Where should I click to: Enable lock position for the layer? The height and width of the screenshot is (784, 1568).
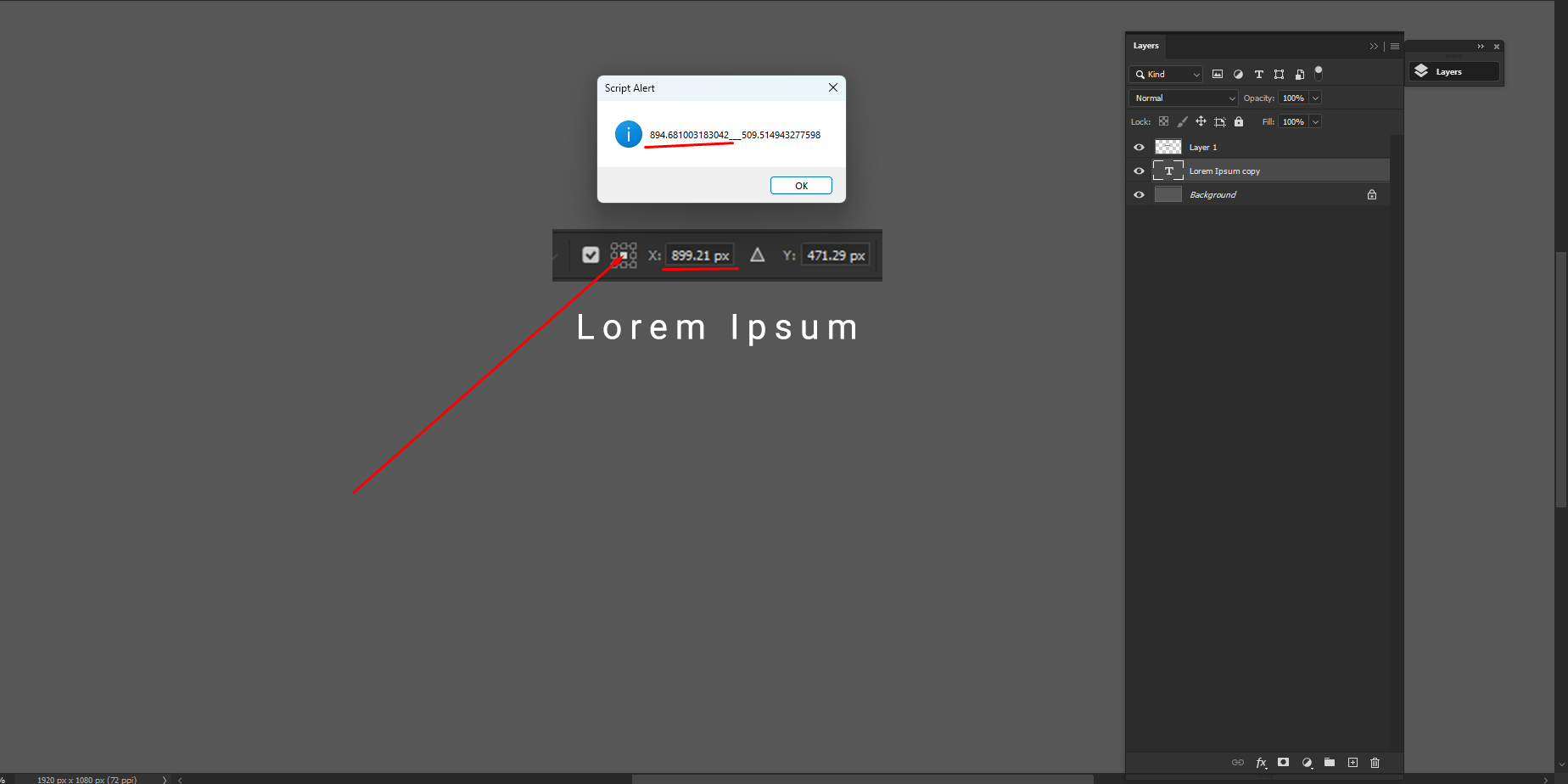tap(1201, 121)
